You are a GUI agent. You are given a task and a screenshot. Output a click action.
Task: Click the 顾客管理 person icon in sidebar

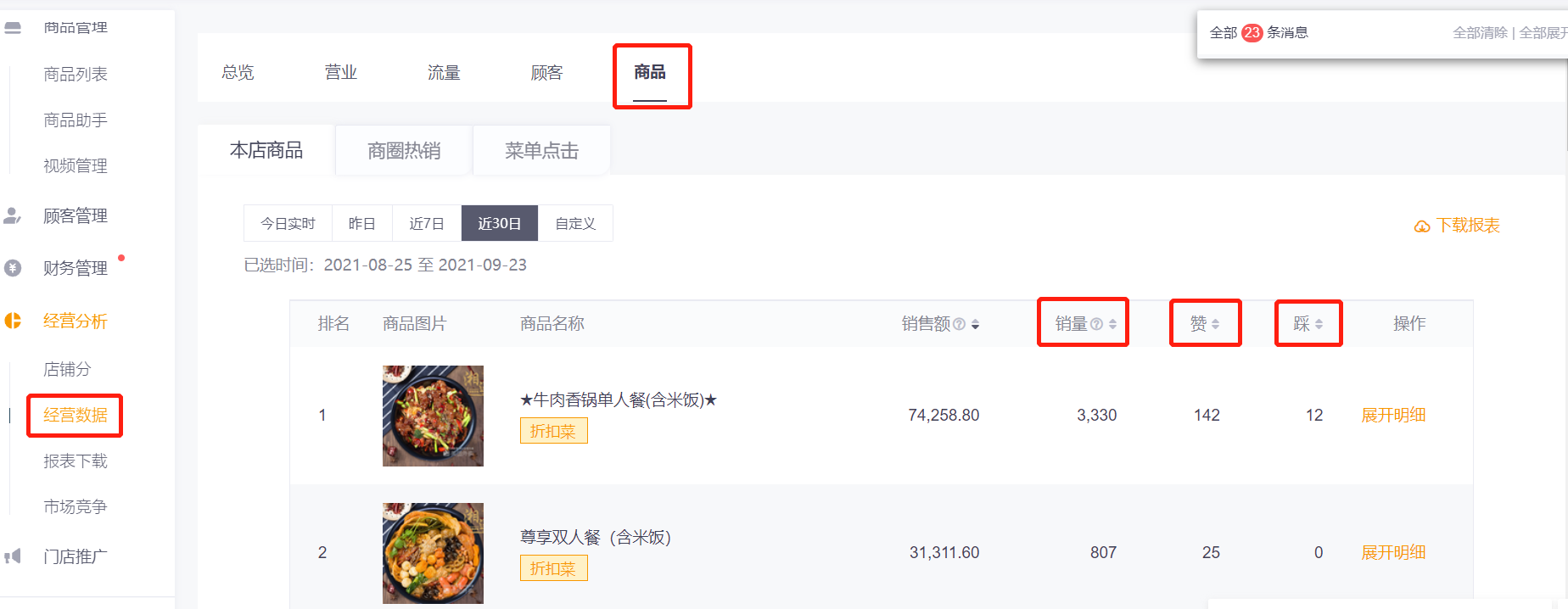13,215
